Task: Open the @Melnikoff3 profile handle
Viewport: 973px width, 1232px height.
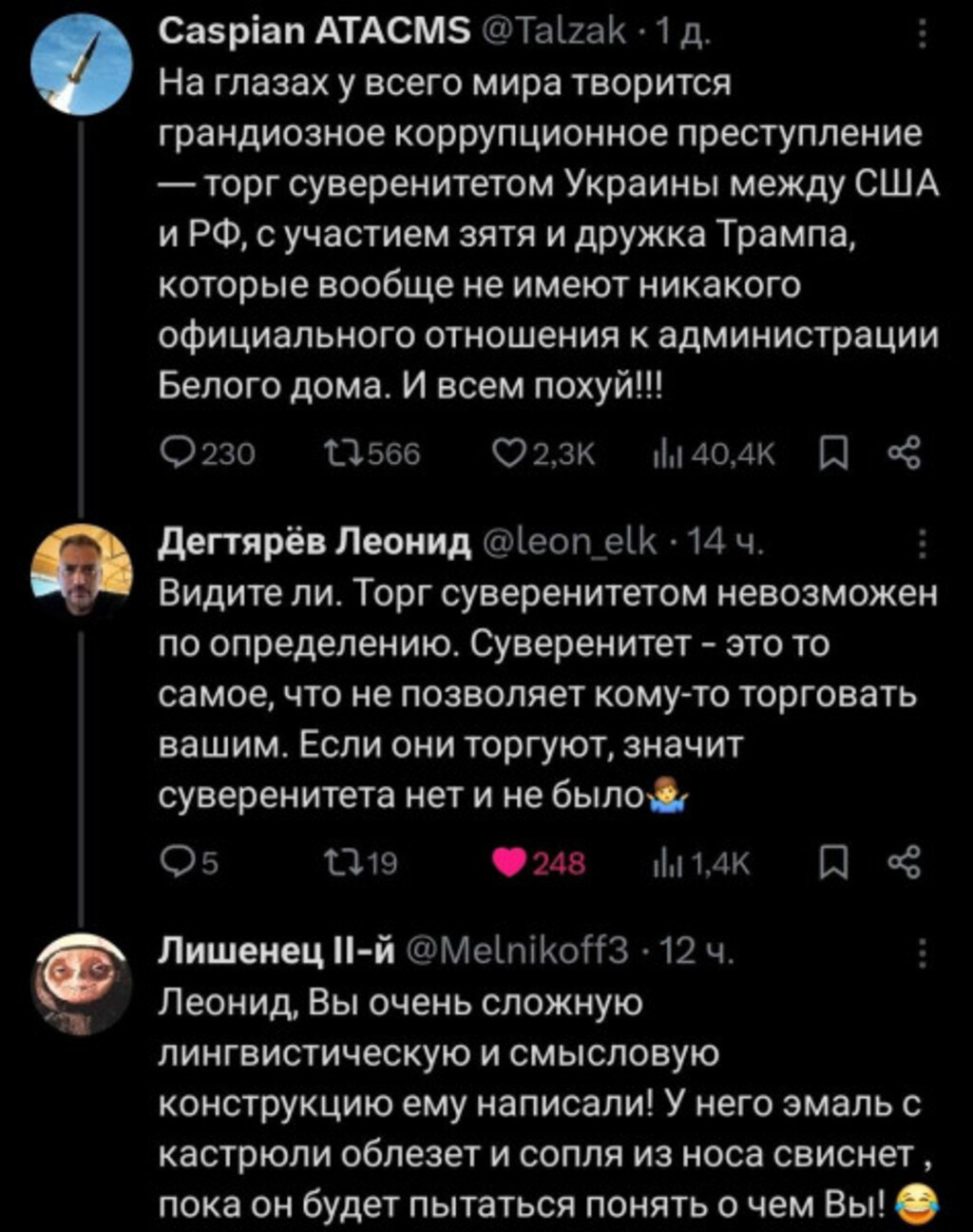Action: point(518,950)
